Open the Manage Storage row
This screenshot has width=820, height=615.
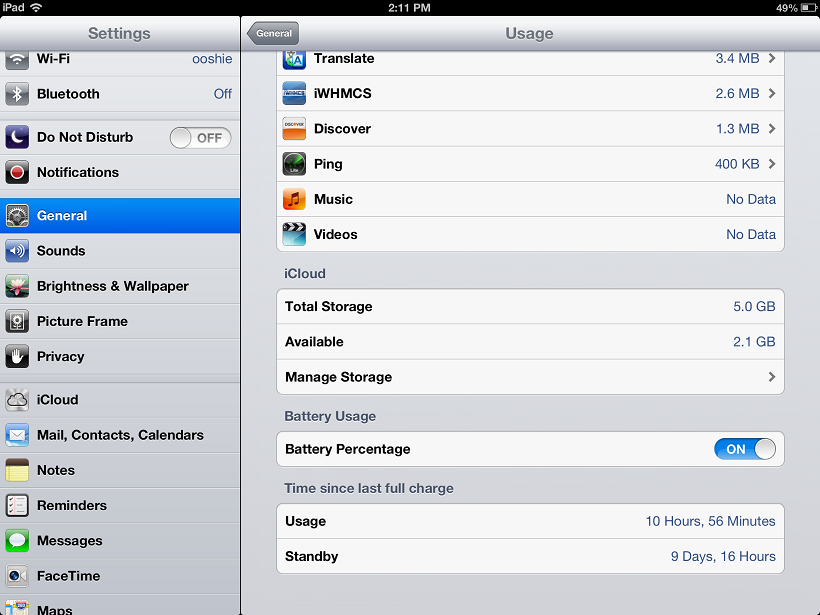tap(530, 377)
